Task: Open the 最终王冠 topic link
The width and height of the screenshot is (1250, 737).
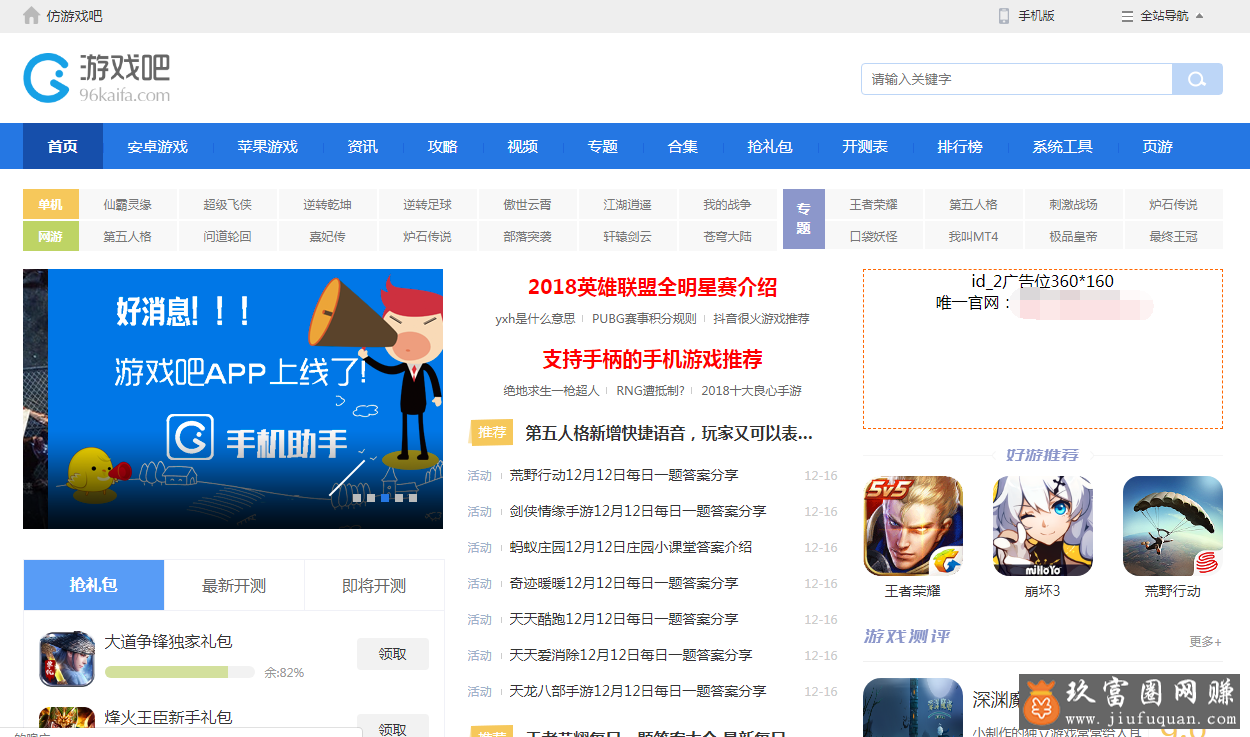Action: 1174,236
